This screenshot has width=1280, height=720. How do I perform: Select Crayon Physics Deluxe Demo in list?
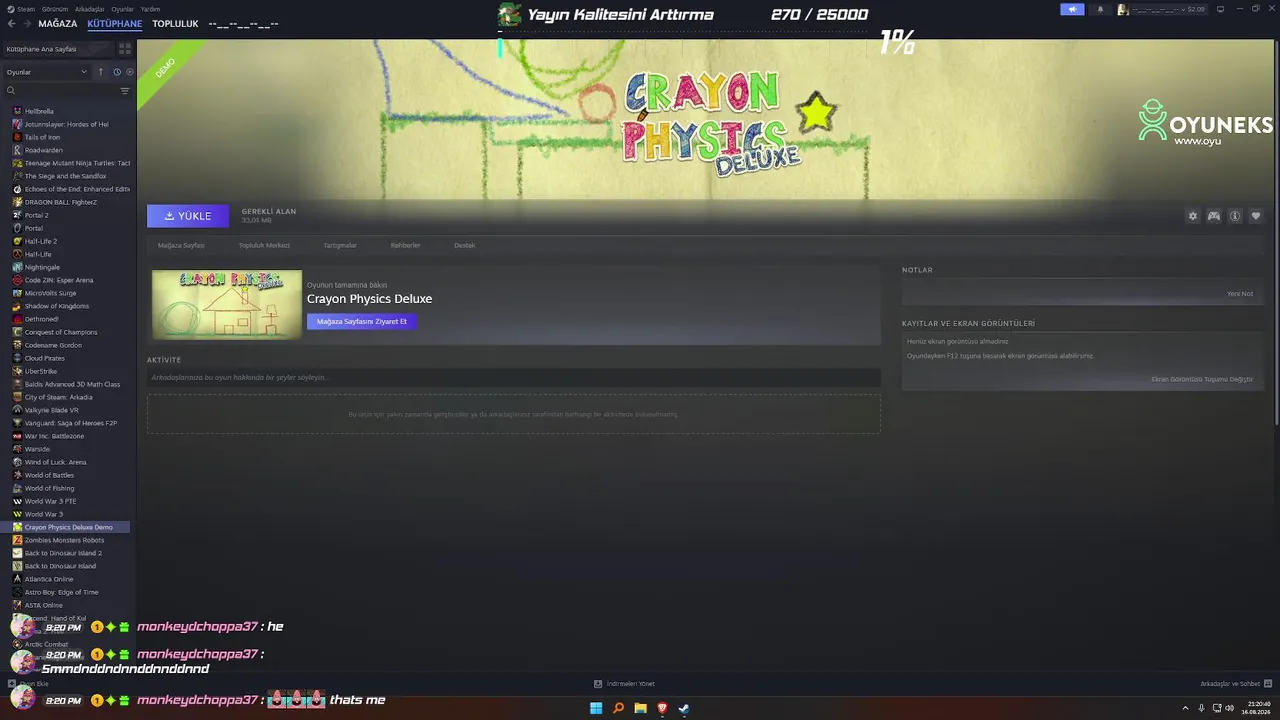coord(65,527)
